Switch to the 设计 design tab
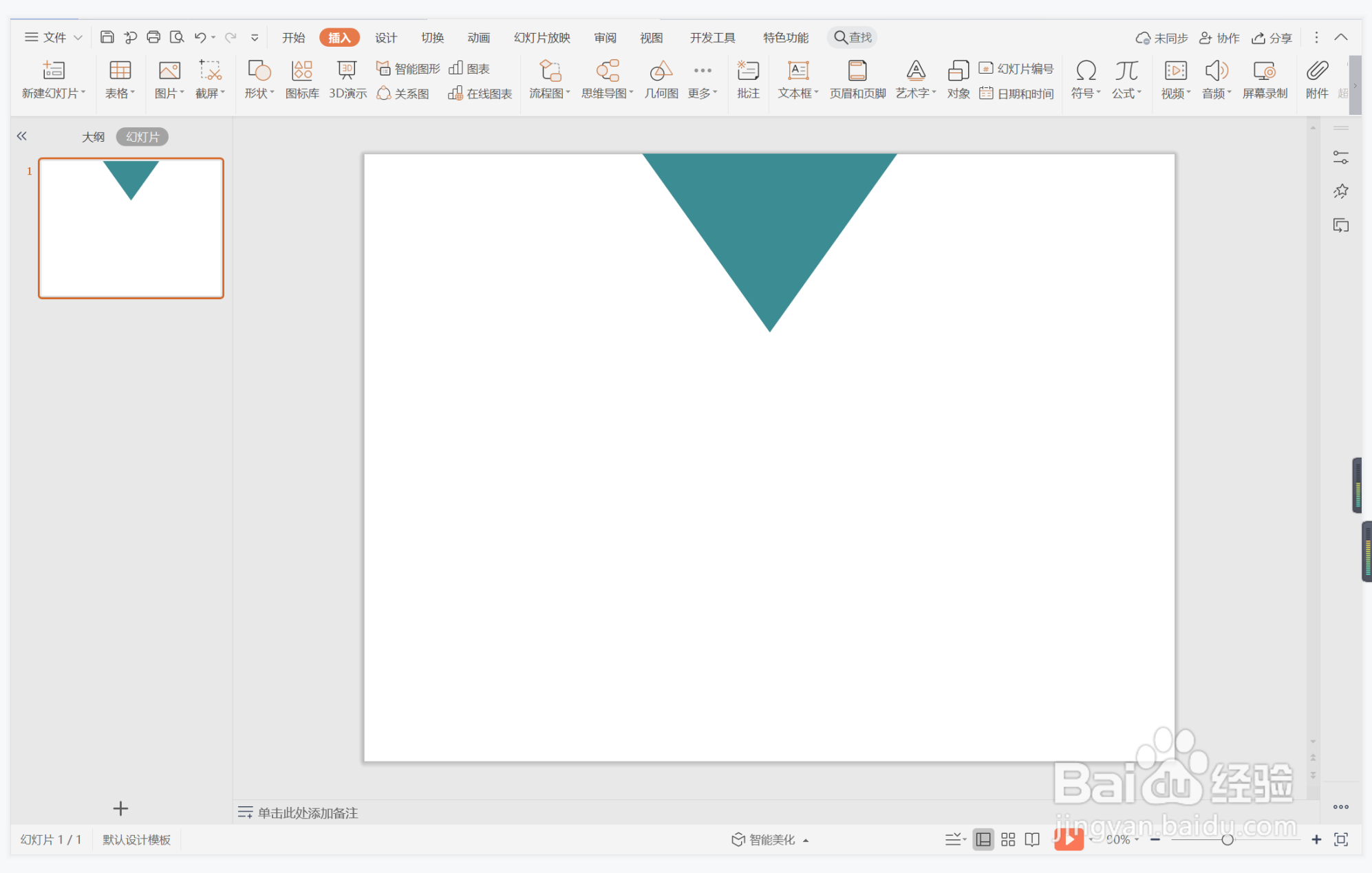This screenshot has height=873, width=1372. click(x=385, y=37)
